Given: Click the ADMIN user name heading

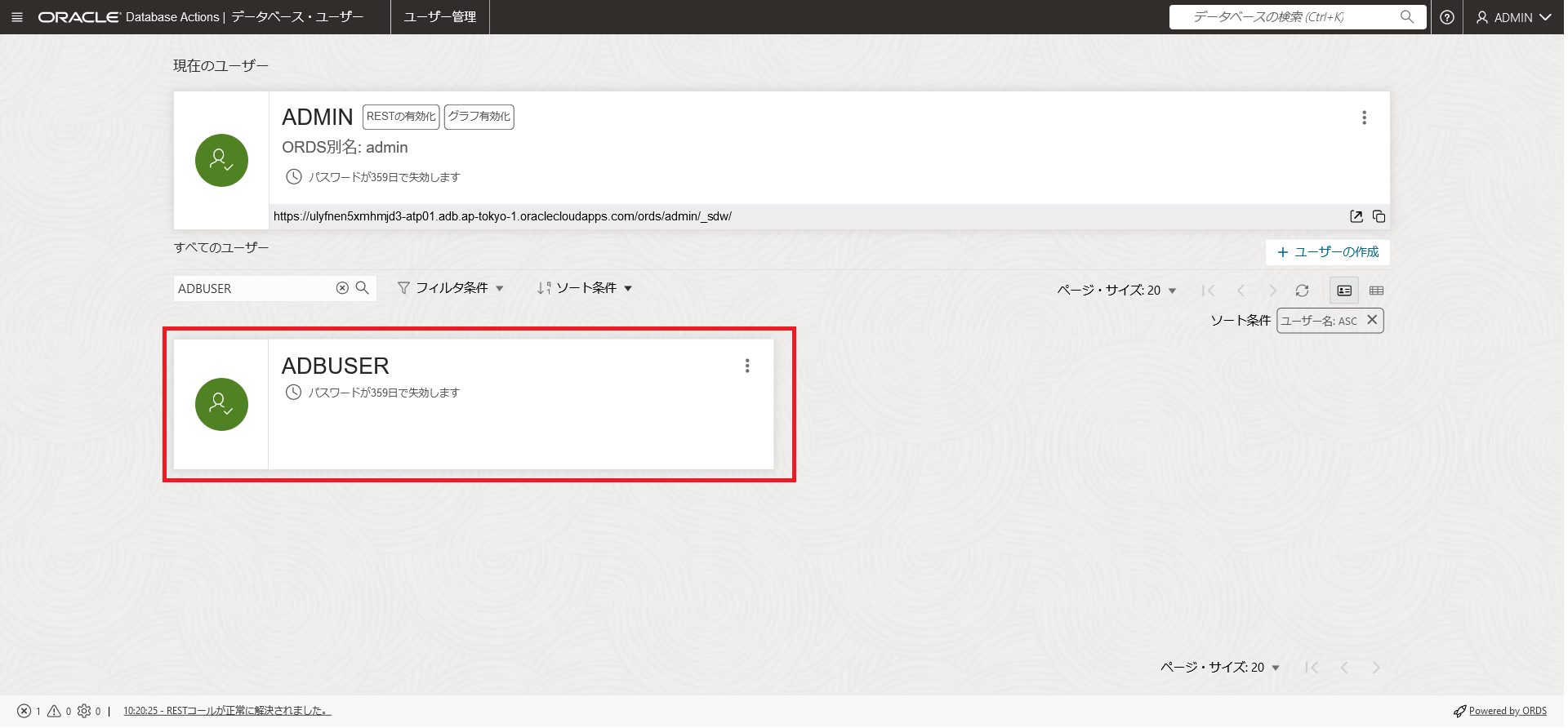Looking at the screenshot, I should [318, 117].
